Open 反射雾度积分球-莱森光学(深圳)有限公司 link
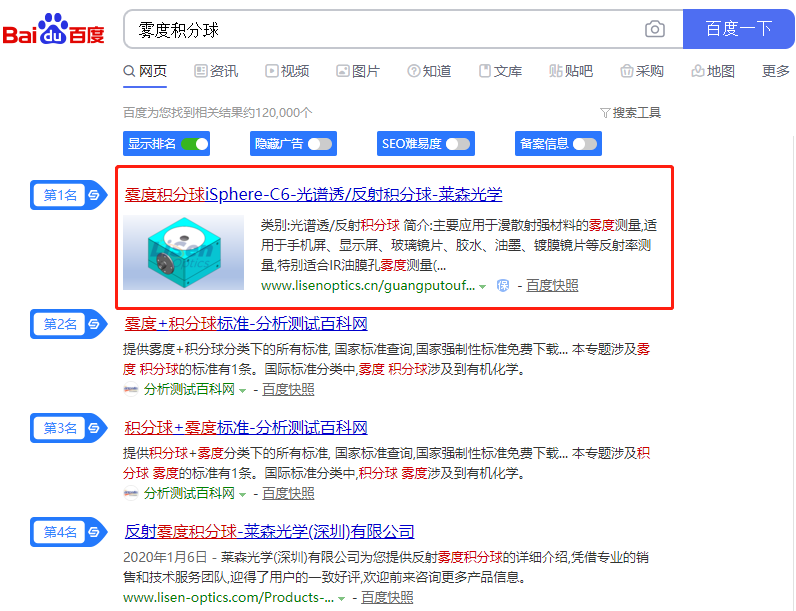The height and width of the screenshot is (611, 796). coord(269,532)
